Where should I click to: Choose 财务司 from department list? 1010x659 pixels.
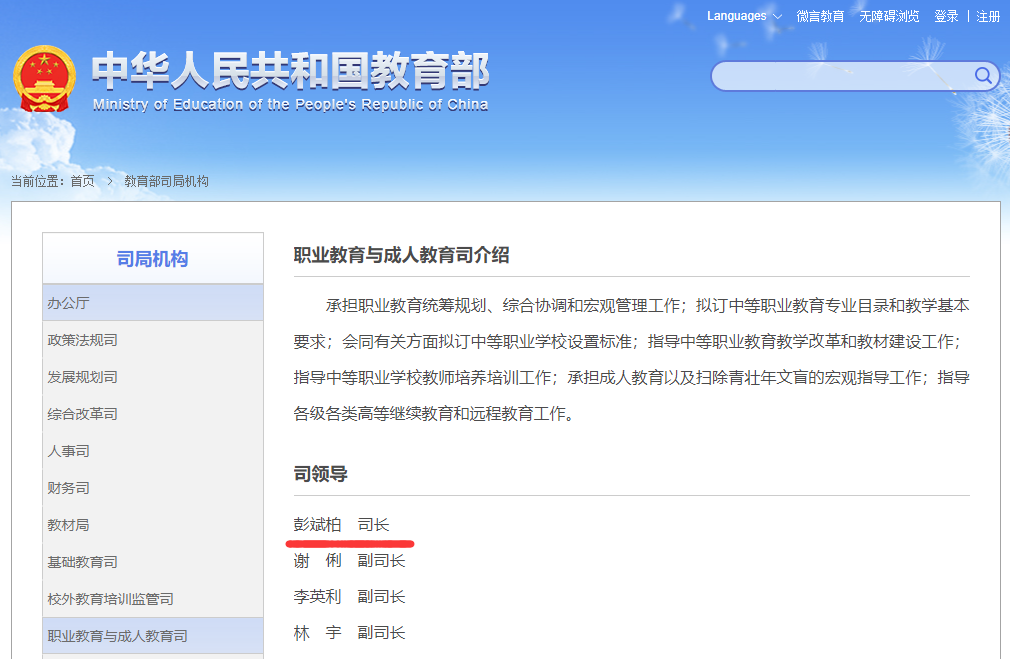pyautogui.click(x=68, y=488)
